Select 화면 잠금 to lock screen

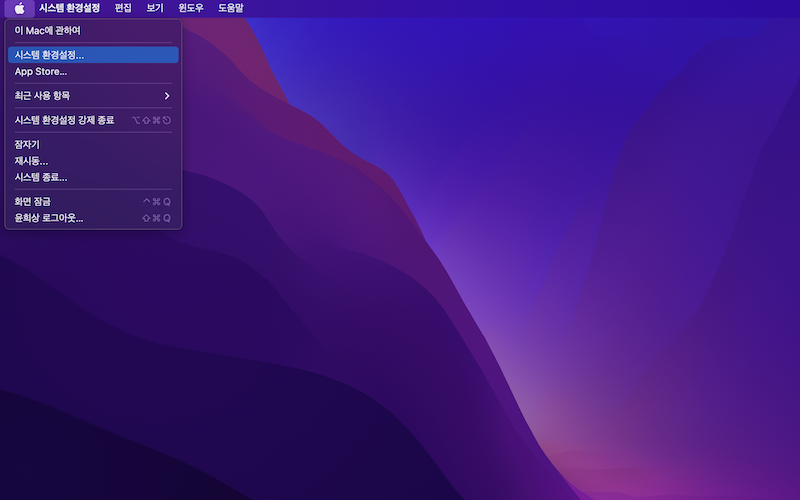pos(93,202)
